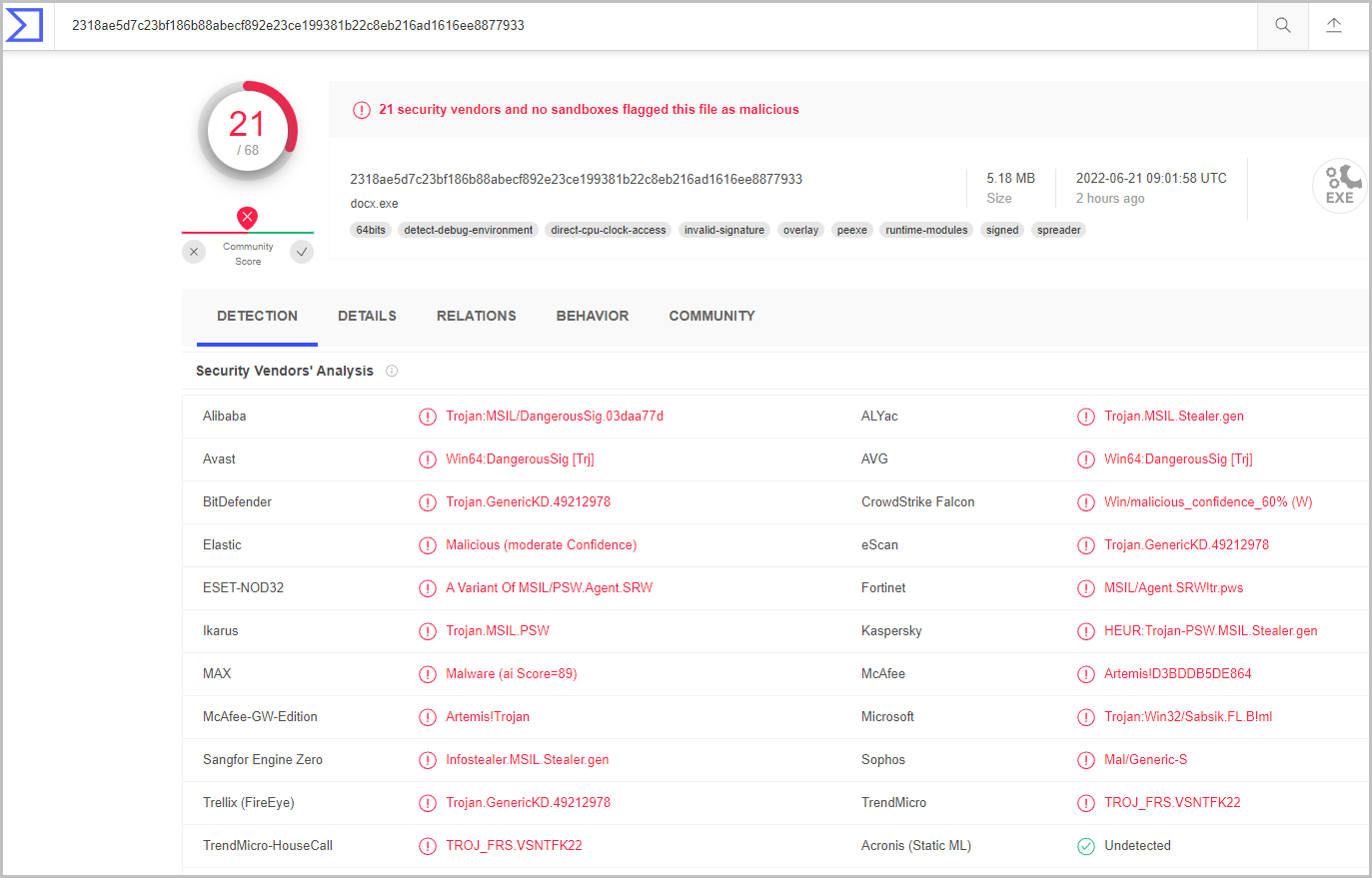Screen dimensions: 1372x878
Task: Click alert icon for TrendMicro TROJ_FRS.VSNTFK22
Action: point(1086,803)
